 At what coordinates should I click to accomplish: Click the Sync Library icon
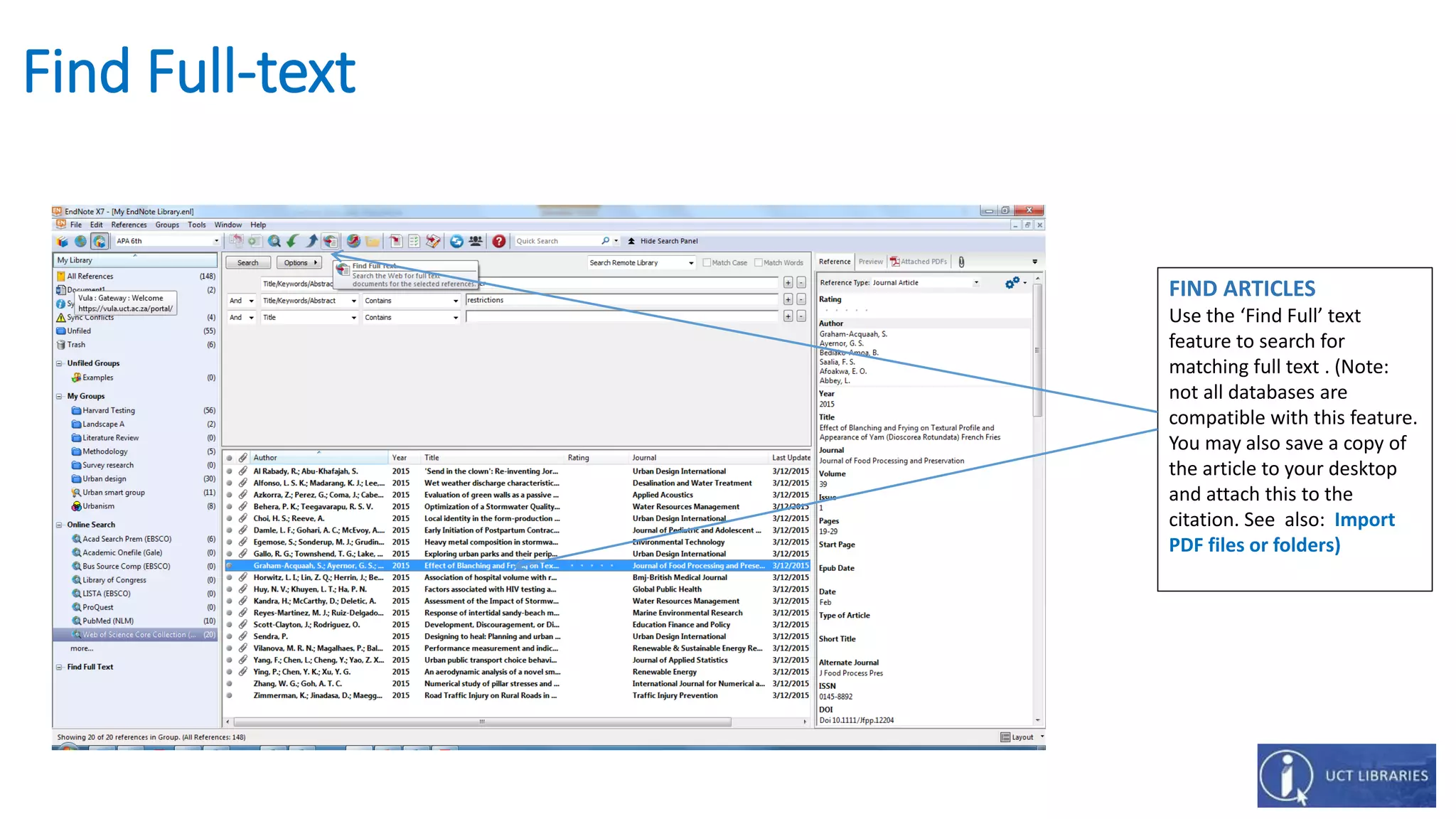click(x=456, y=241)
